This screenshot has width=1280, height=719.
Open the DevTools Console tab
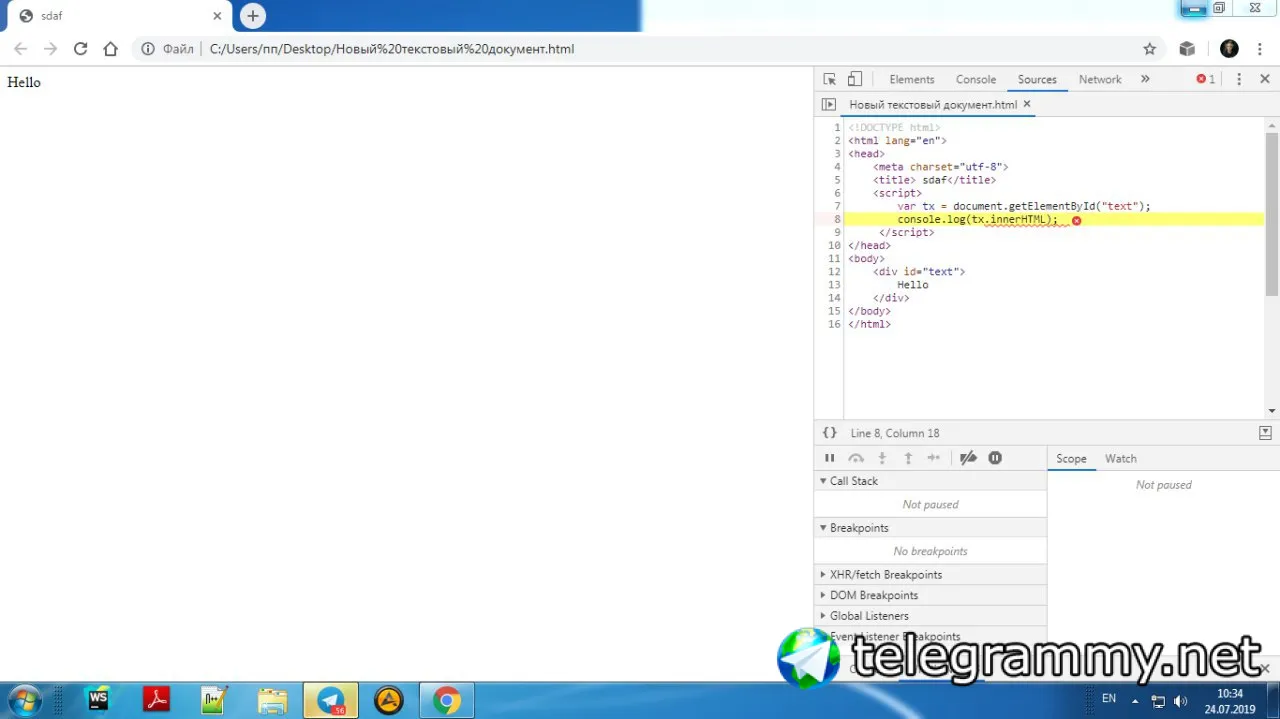coord(976,79)
